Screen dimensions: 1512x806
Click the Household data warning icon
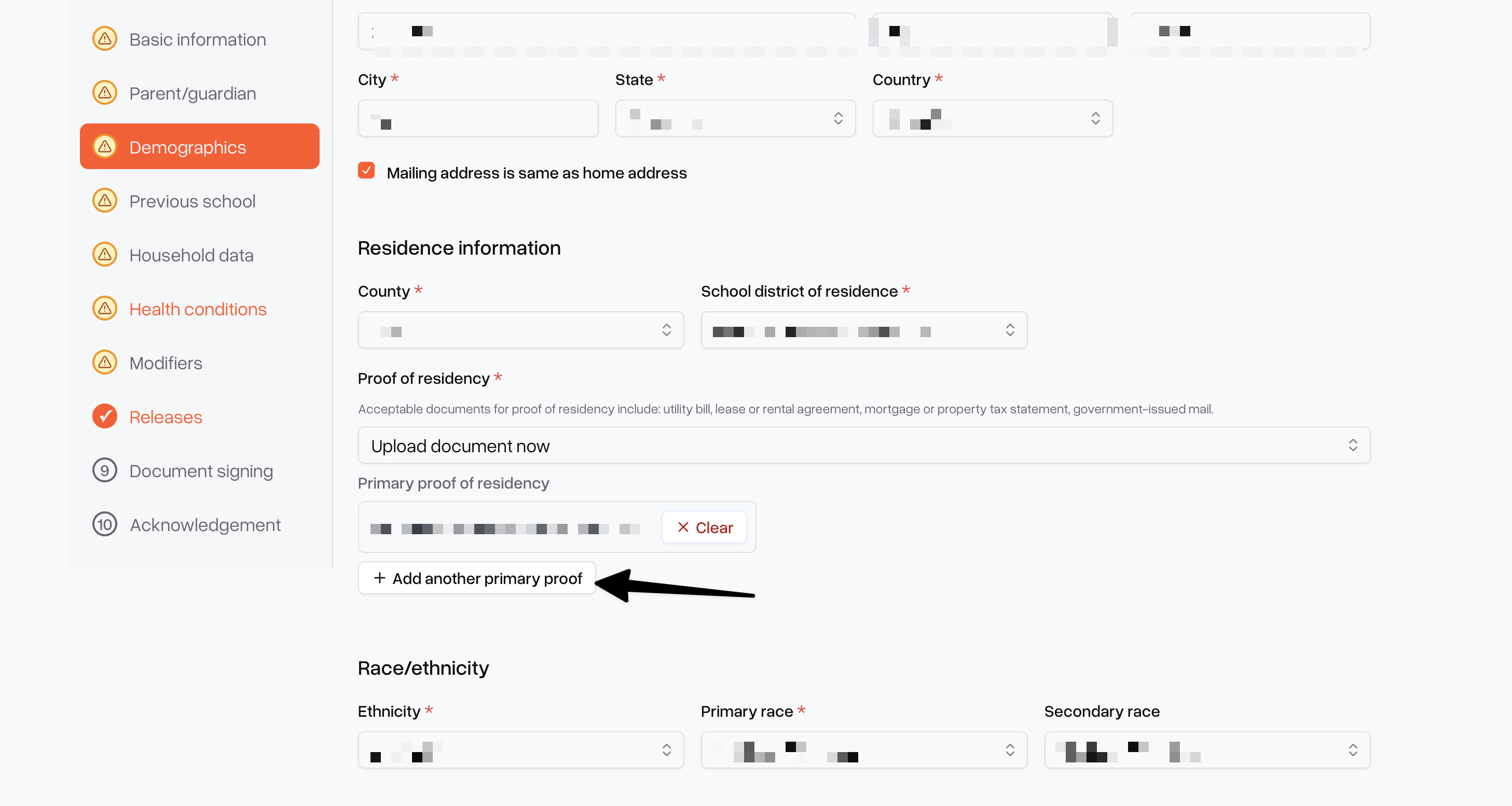point(104,255)
